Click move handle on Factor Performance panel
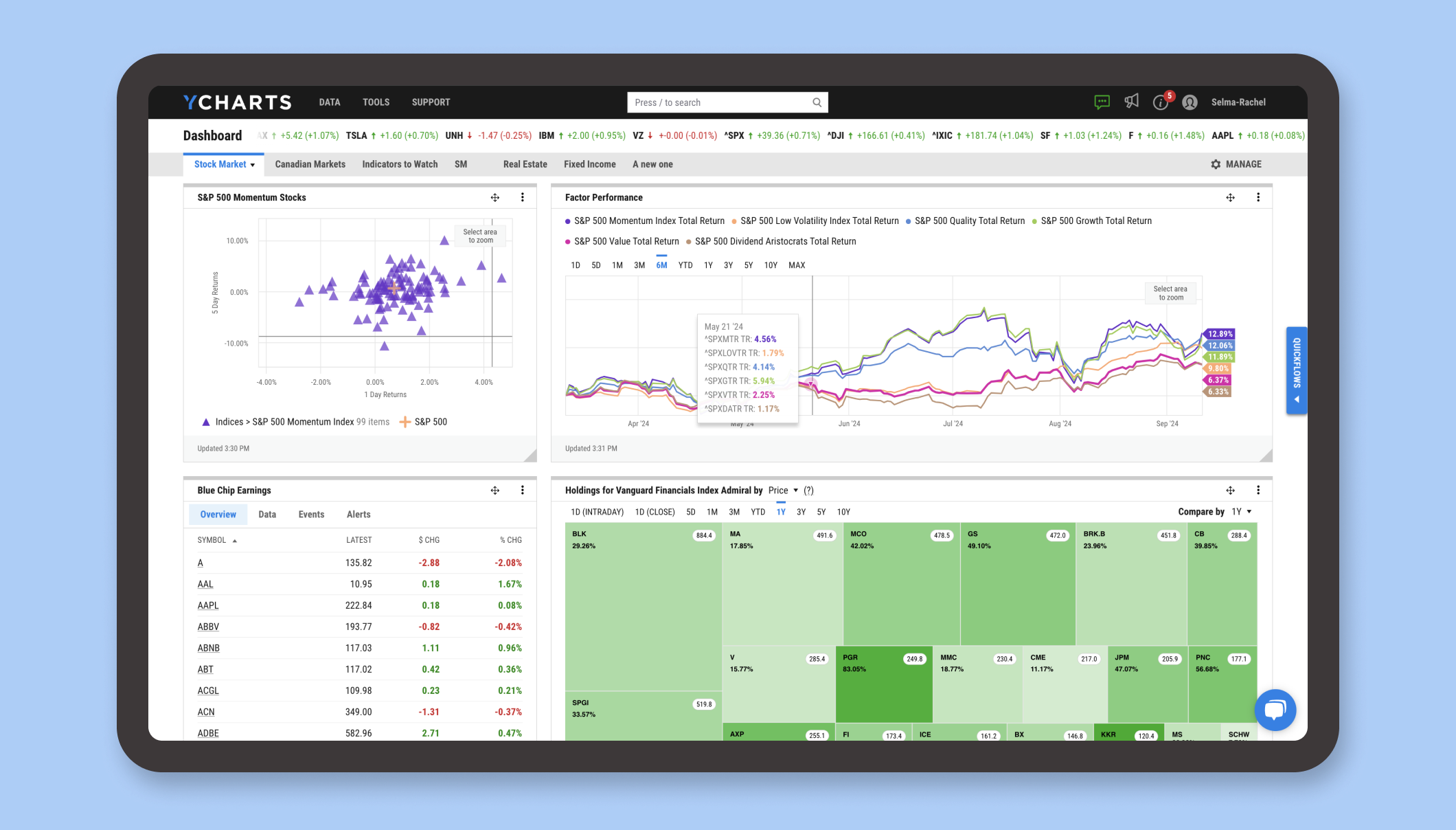The image size is (1456, 830). 1230,198
